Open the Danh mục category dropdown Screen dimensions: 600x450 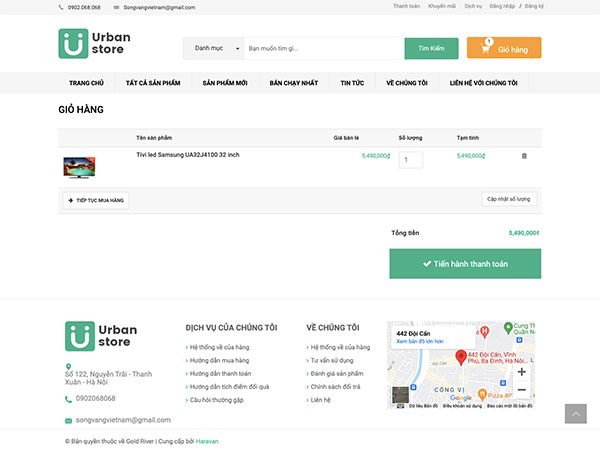tap(214, 48)
